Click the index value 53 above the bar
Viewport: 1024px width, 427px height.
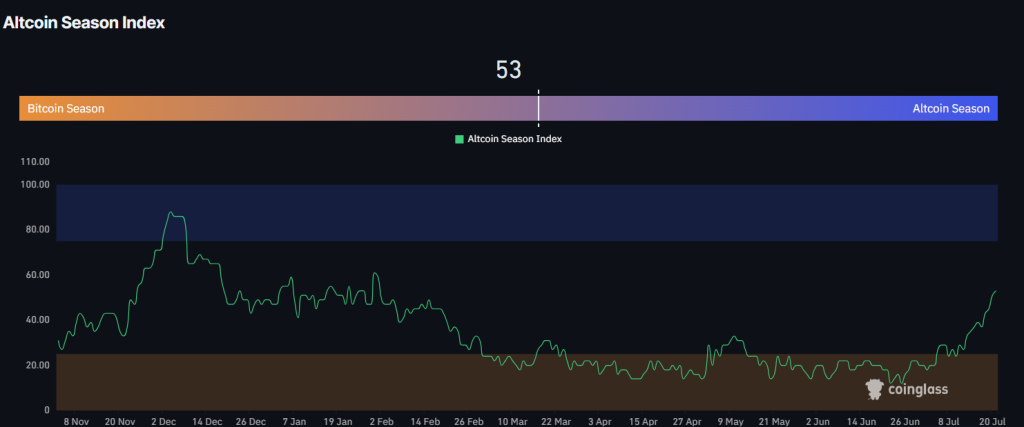(509, 70)
